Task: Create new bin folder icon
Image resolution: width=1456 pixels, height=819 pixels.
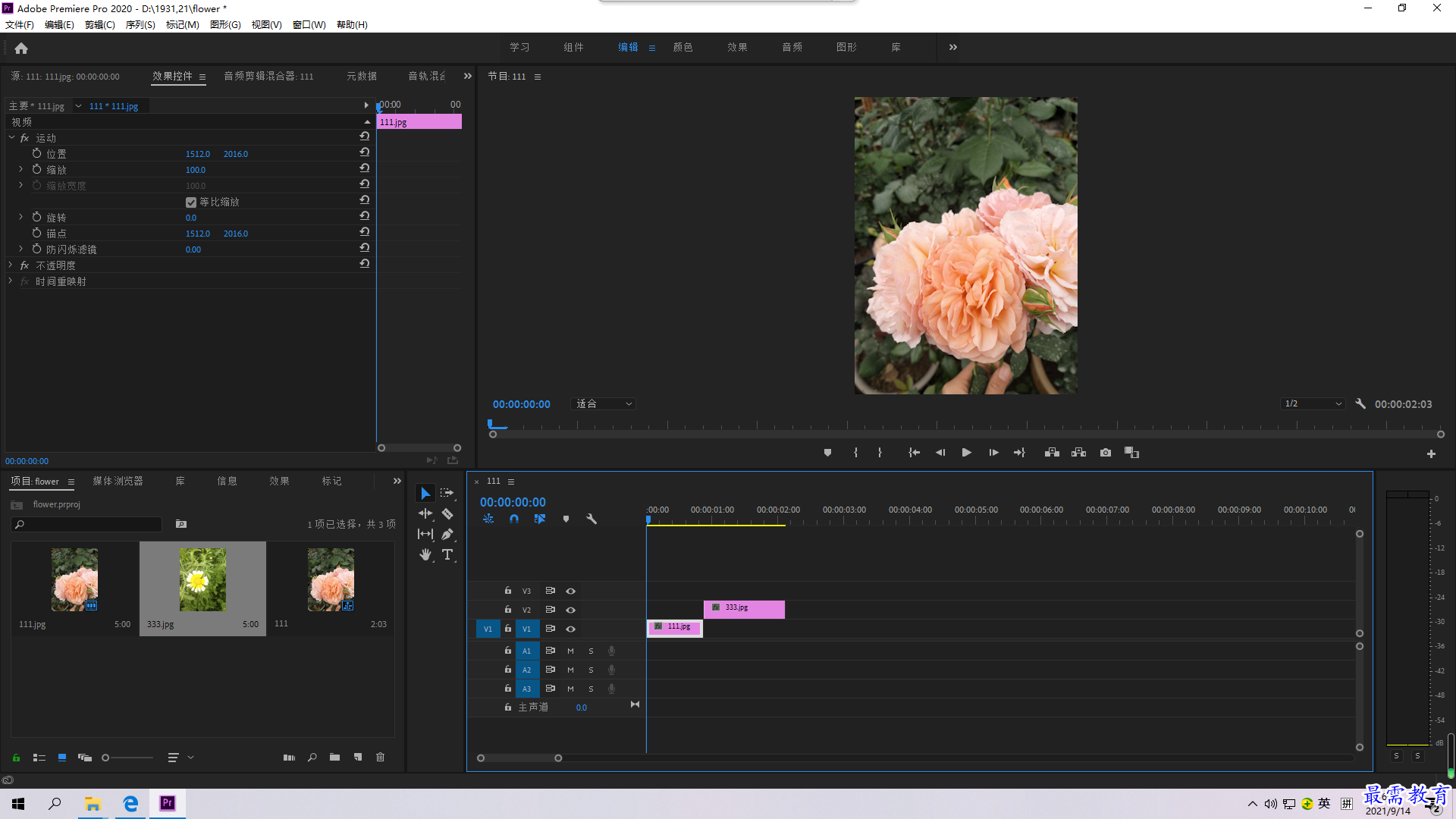Action: click(x=334, y=757)
